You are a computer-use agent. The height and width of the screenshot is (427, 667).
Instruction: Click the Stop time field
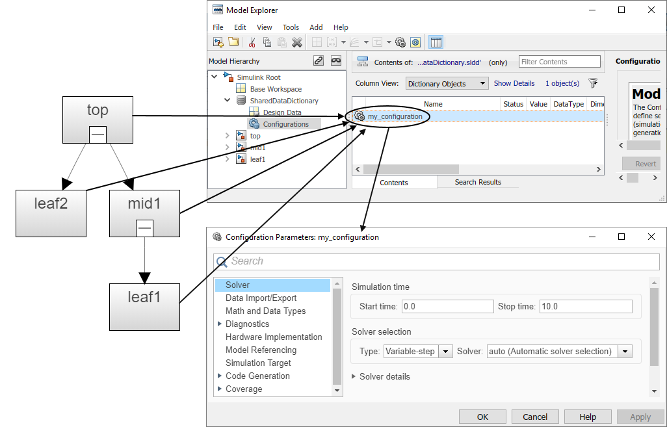[x=586, y=306]
